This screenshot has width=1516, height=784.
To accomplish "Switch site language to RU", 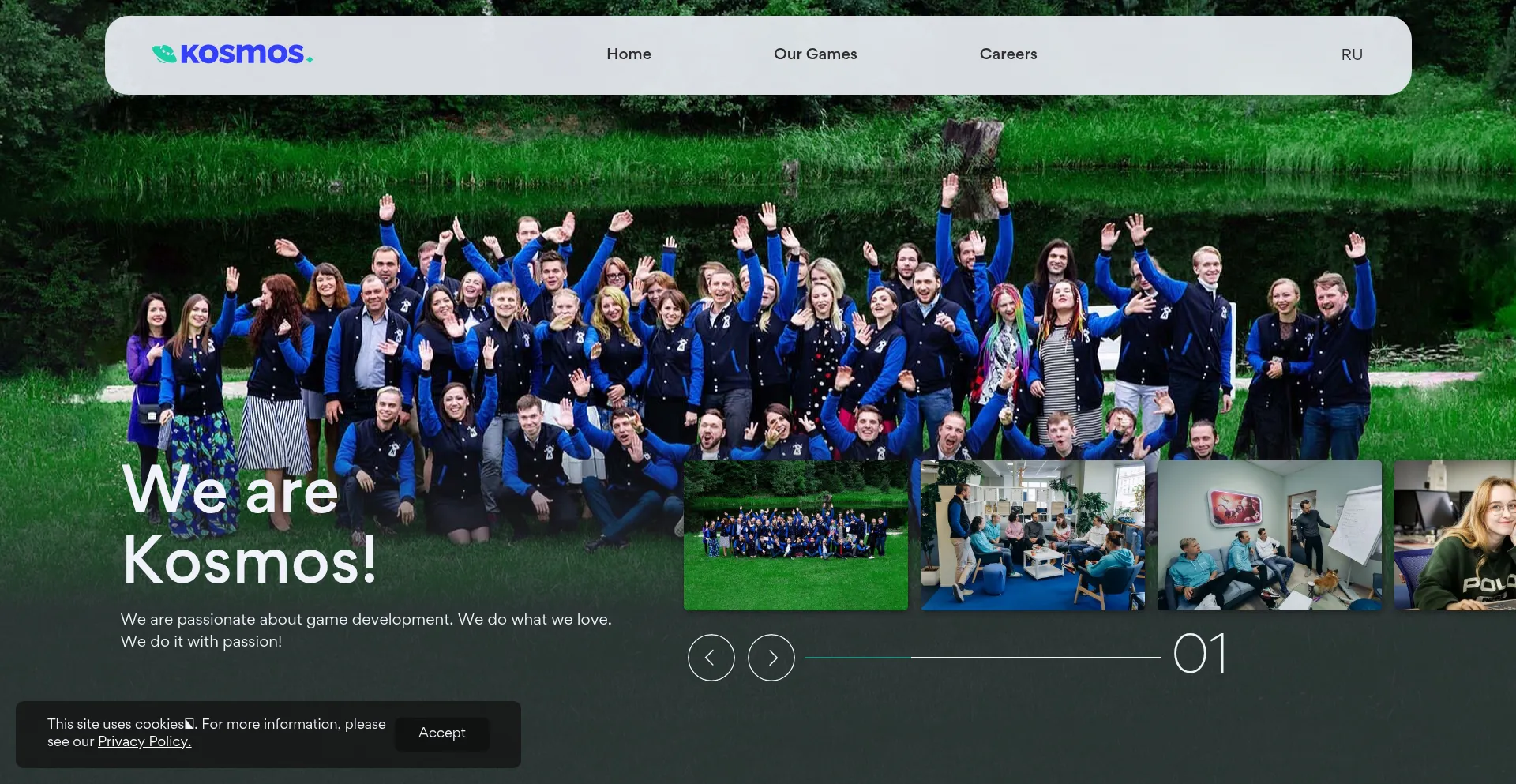I will (x=1351, y=55).
